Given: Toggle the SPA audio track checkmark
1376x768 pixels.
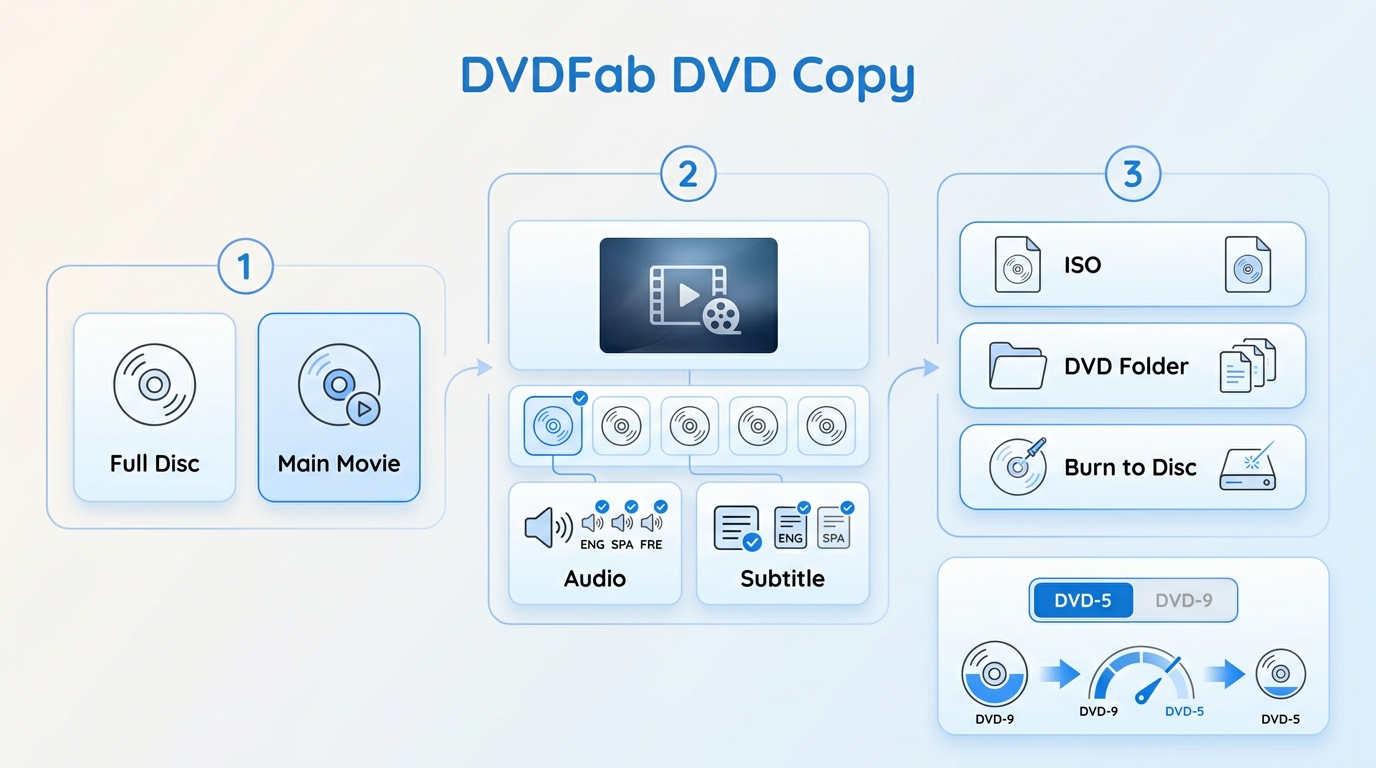Looking at the screenshot, I should click(x=631, y=506).
